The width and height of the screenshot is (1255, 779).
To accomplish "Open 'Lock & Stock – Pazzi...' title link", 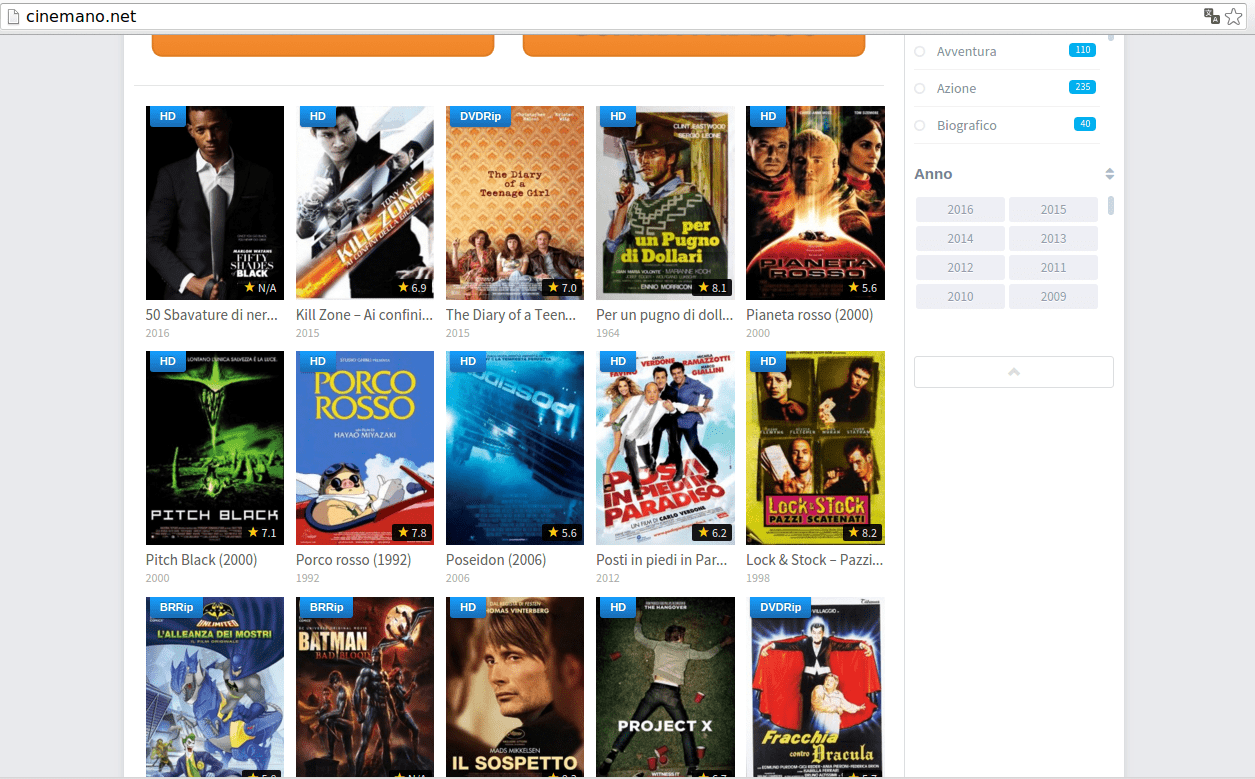I will point(814,560).
